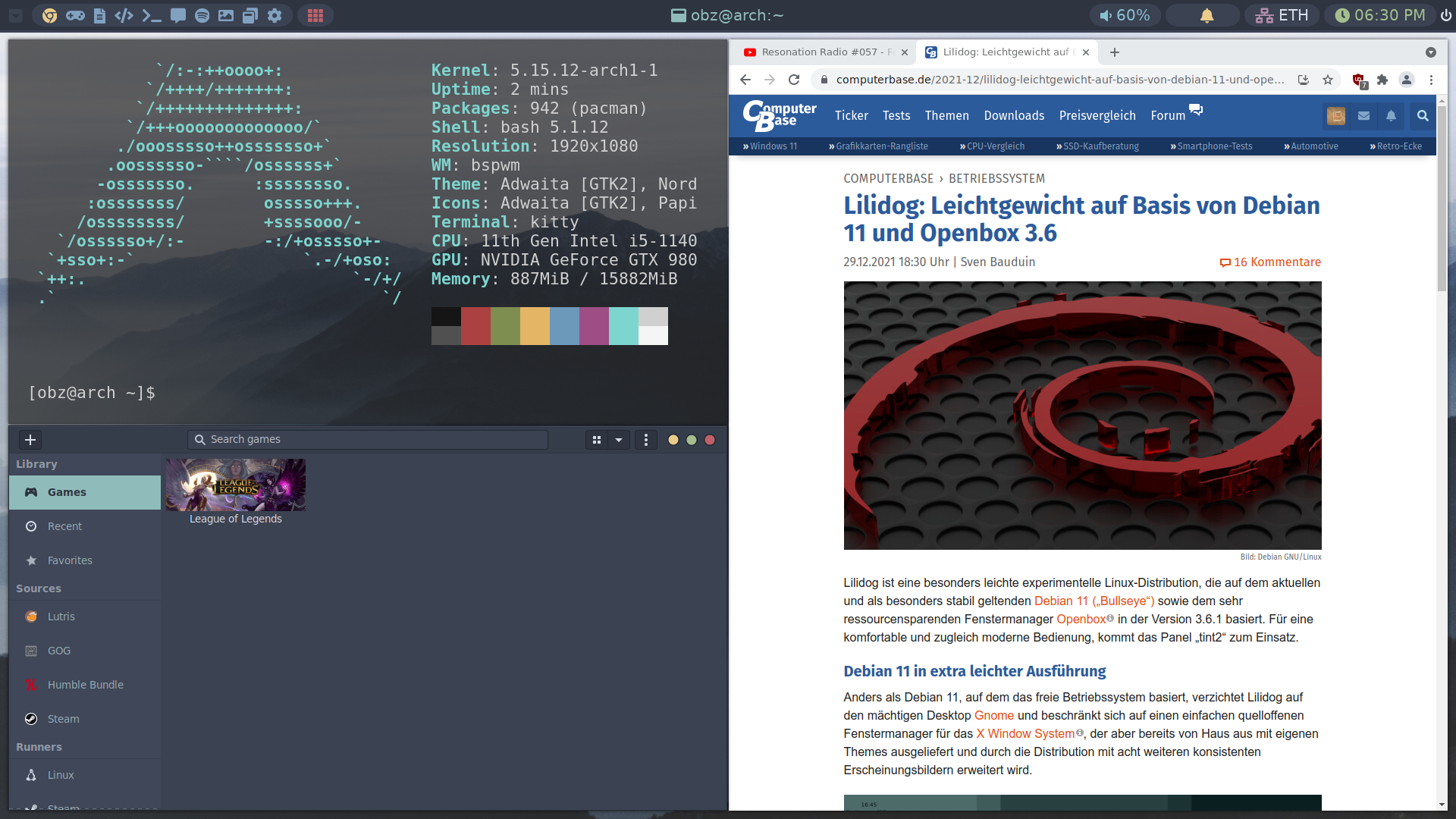Open the Chrome three-dot menu
The height and width of the screenshot is (819, 1456).
1432,80
